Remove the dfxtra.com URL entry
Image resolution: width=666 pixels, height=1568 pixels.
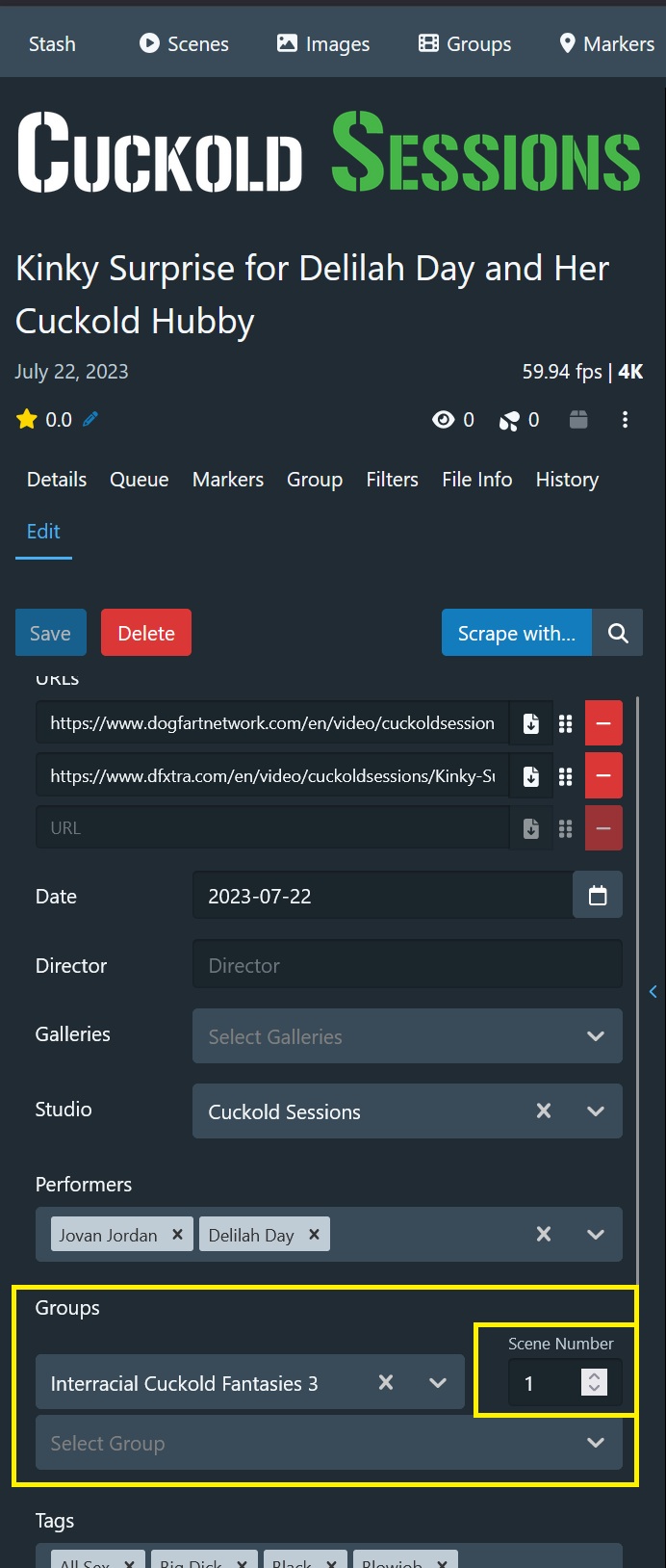pos(603,776)
